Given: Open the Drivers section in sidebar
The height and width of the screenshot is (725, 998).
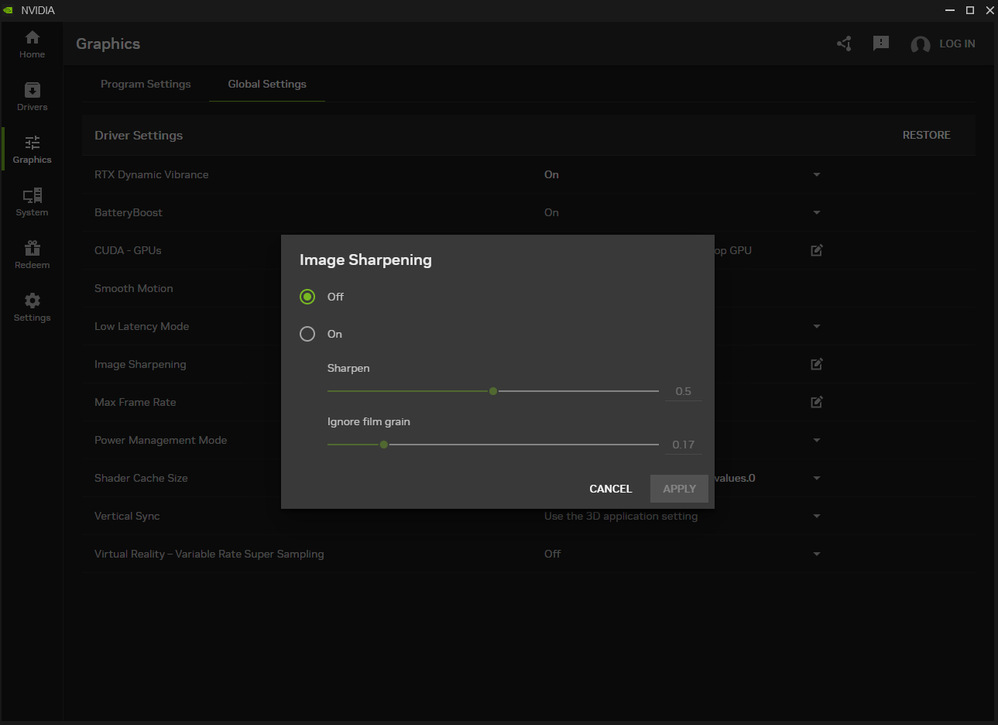Looking at the screenshot, I should pos(32,97).
